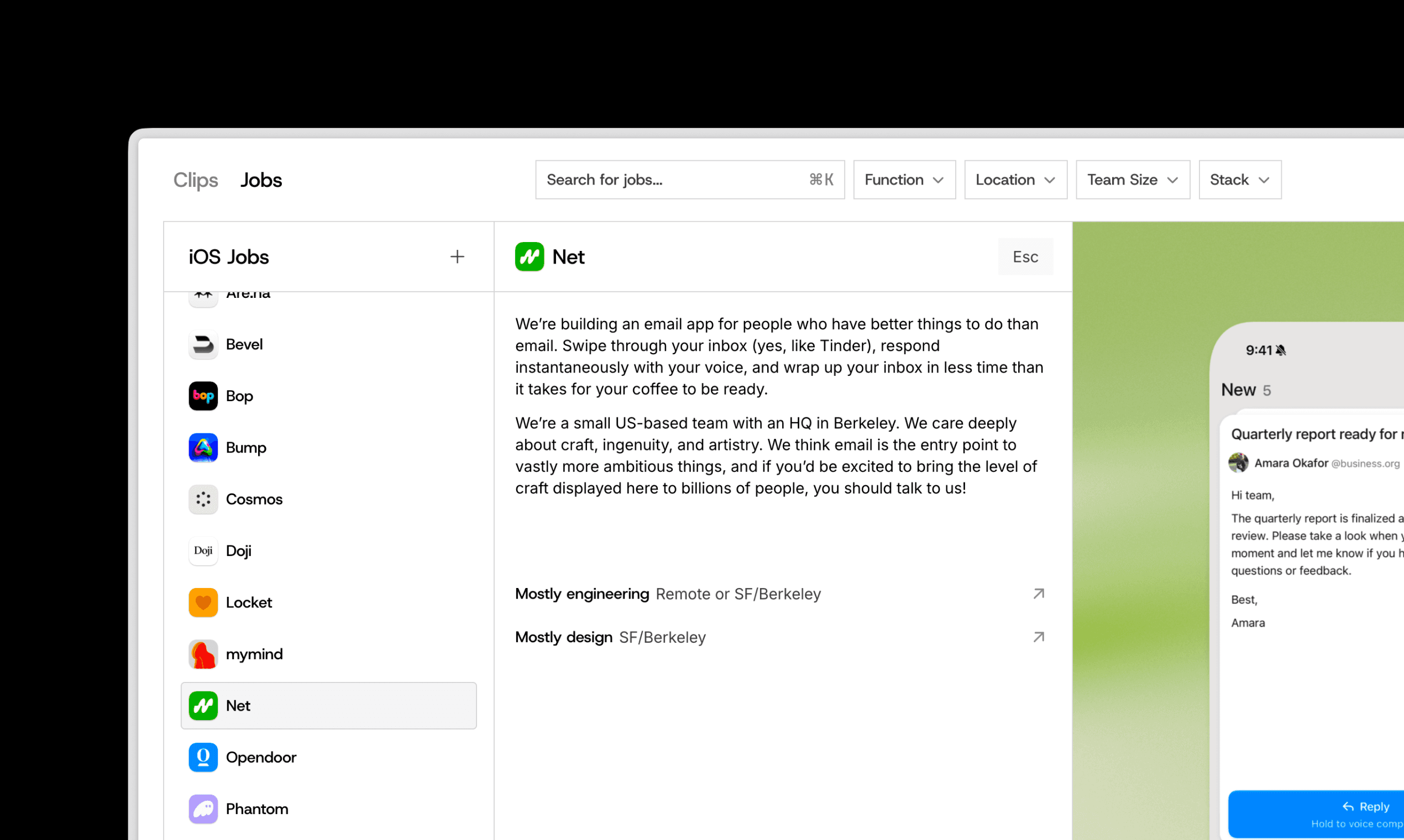The height and width of the screenshot is (840, 1404).
Task: Click the green Net icon in the detail header
Action: 529,256
